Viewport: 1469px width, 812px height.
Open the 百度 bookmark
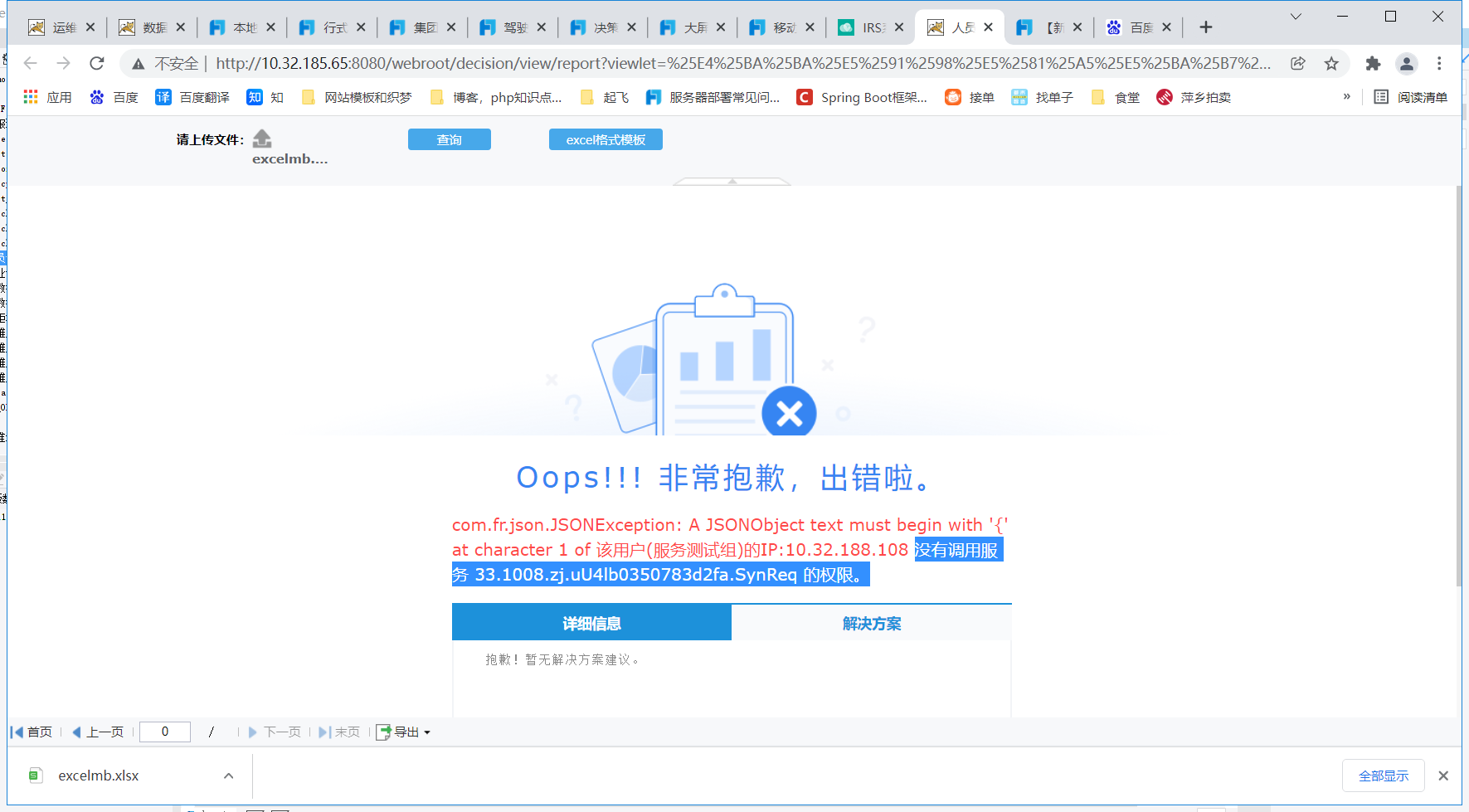tap(114, 97)
